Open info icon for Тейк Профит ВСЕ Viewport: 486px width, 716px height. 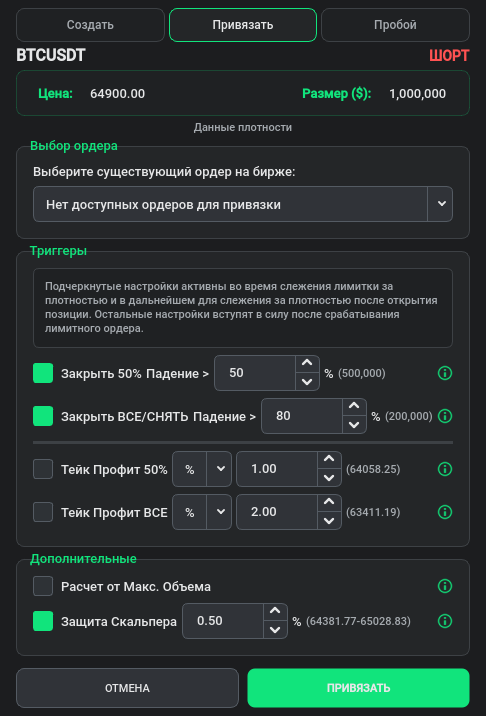pos(444,512)
